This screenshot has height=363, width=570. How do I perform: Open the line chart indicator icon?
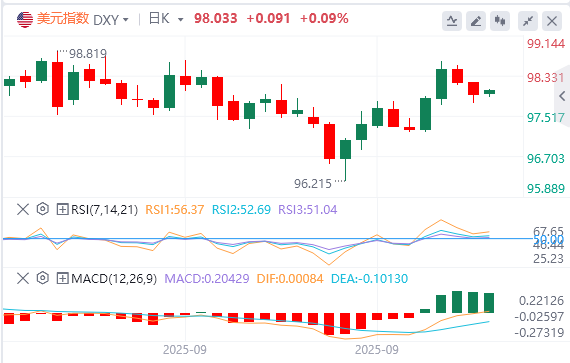452,21
